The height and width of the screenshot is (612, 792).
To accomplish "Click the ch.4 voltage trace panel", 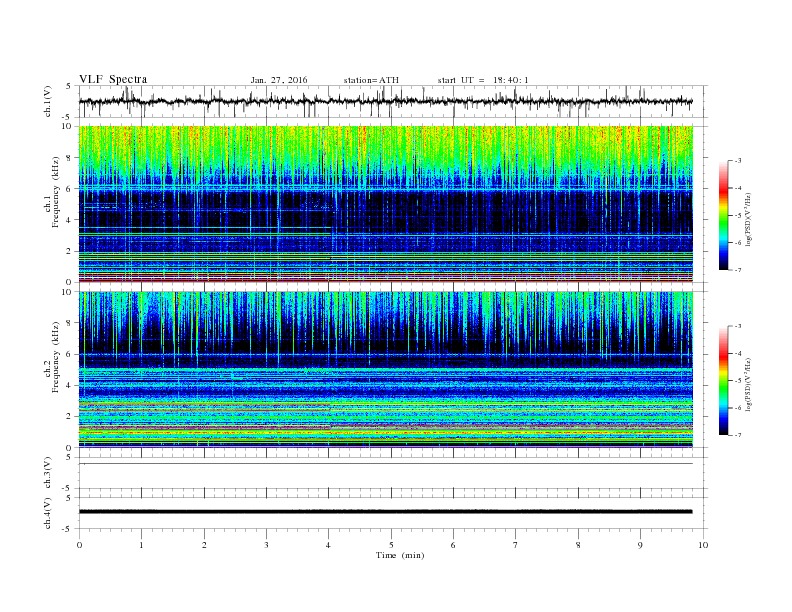I will pos(393,513).
